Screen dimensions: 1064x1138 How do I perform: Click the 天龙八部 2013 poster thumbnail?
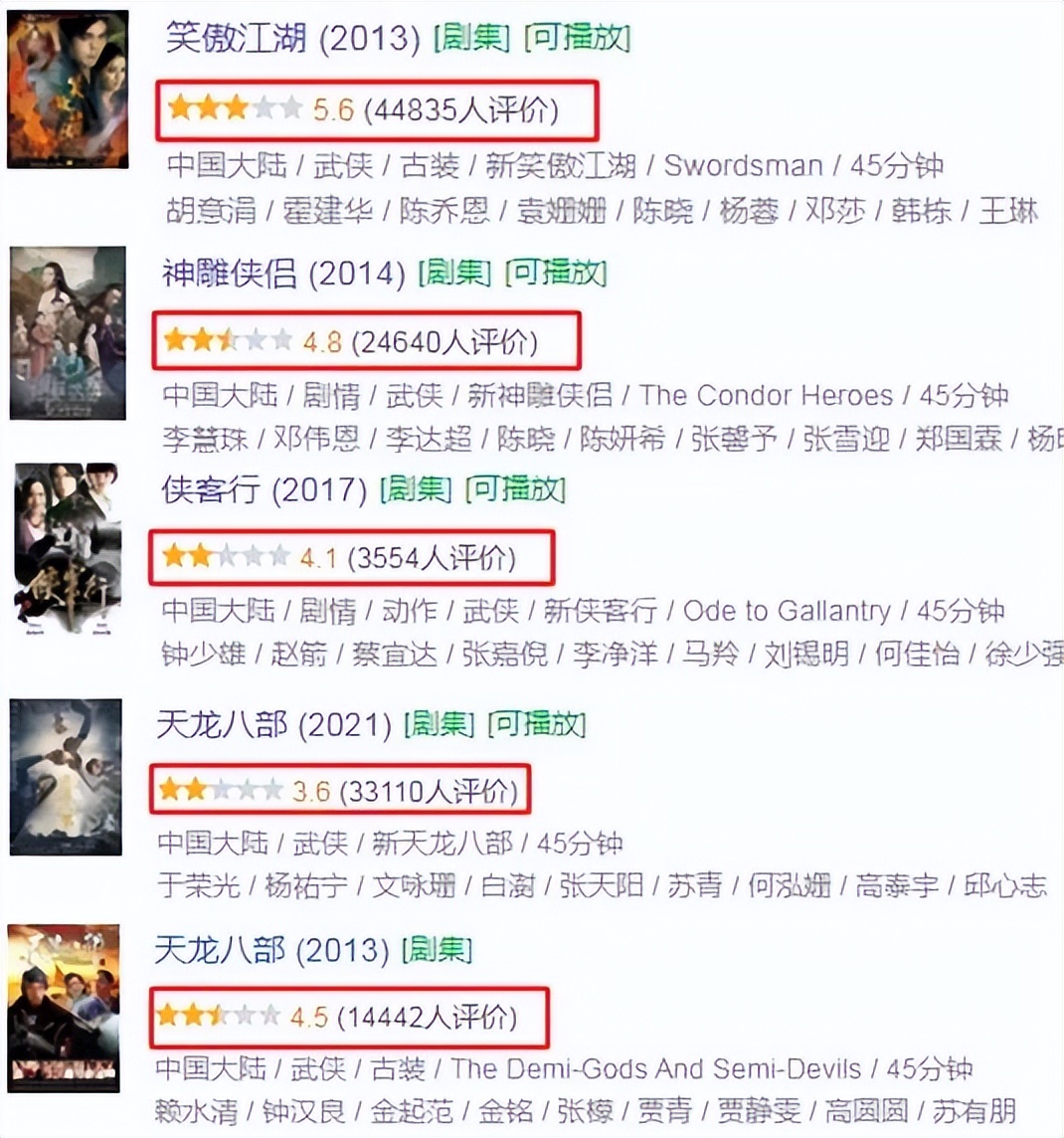click(x=64, y=1009)
